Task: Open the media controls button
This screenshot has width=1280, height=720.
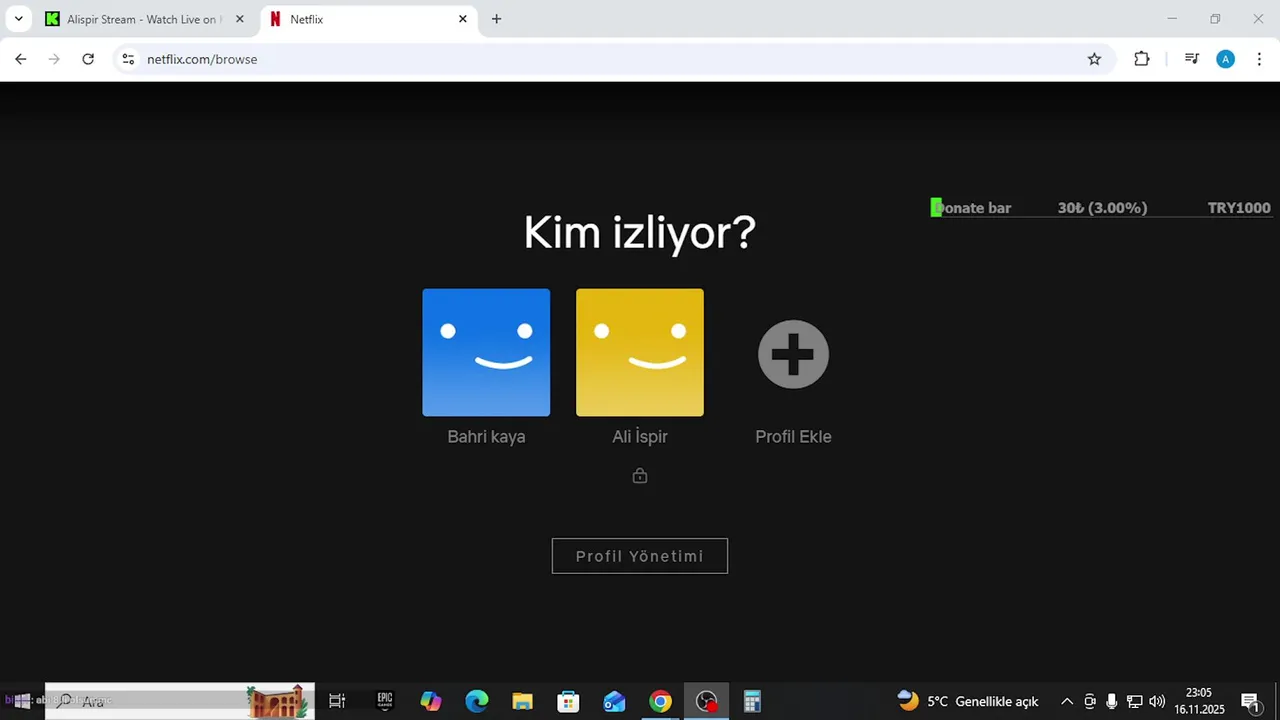Action: [1192, 59]
